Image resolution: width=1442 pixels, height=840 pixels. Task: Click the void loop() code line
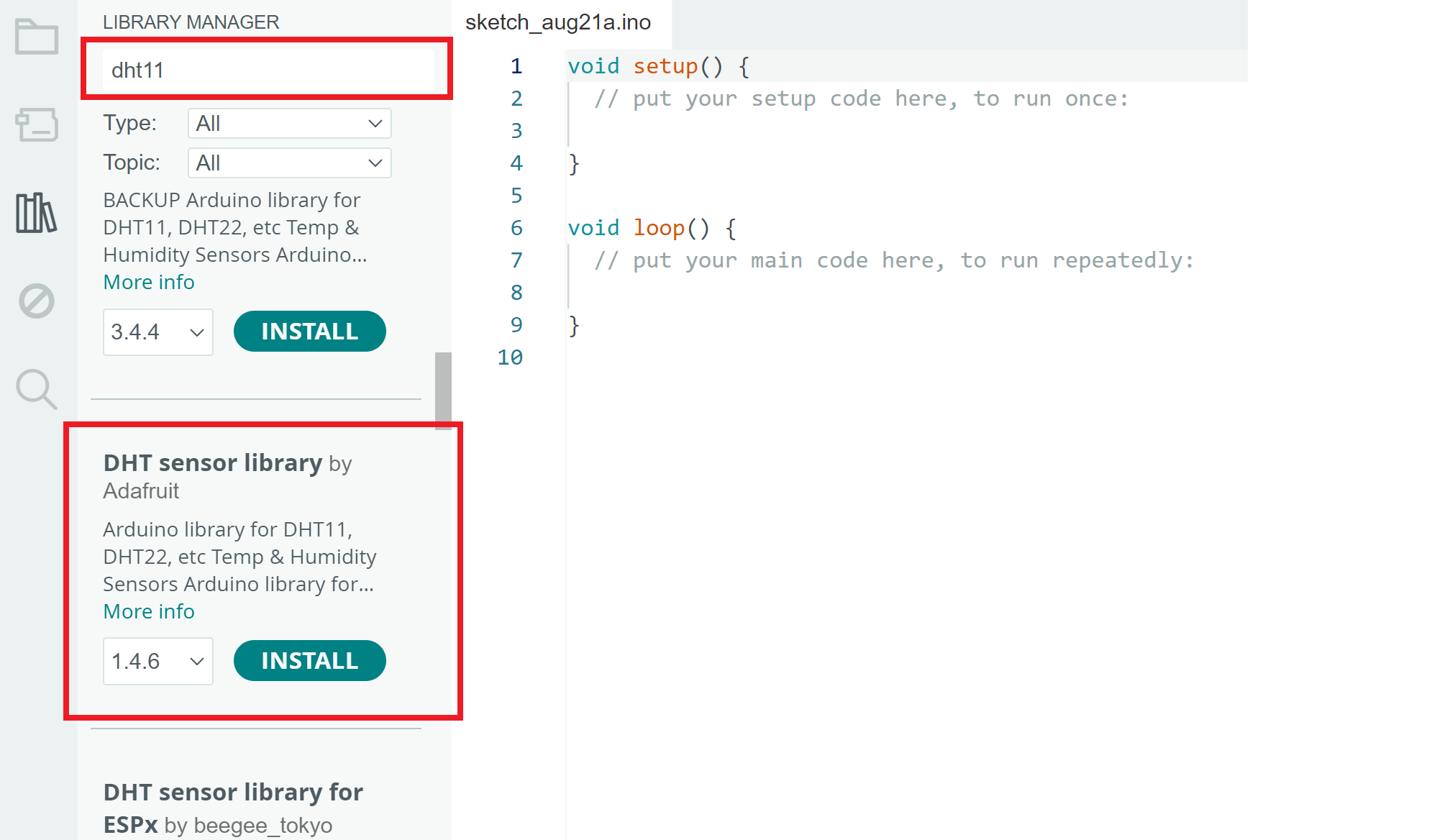click(x=652, y=228)
